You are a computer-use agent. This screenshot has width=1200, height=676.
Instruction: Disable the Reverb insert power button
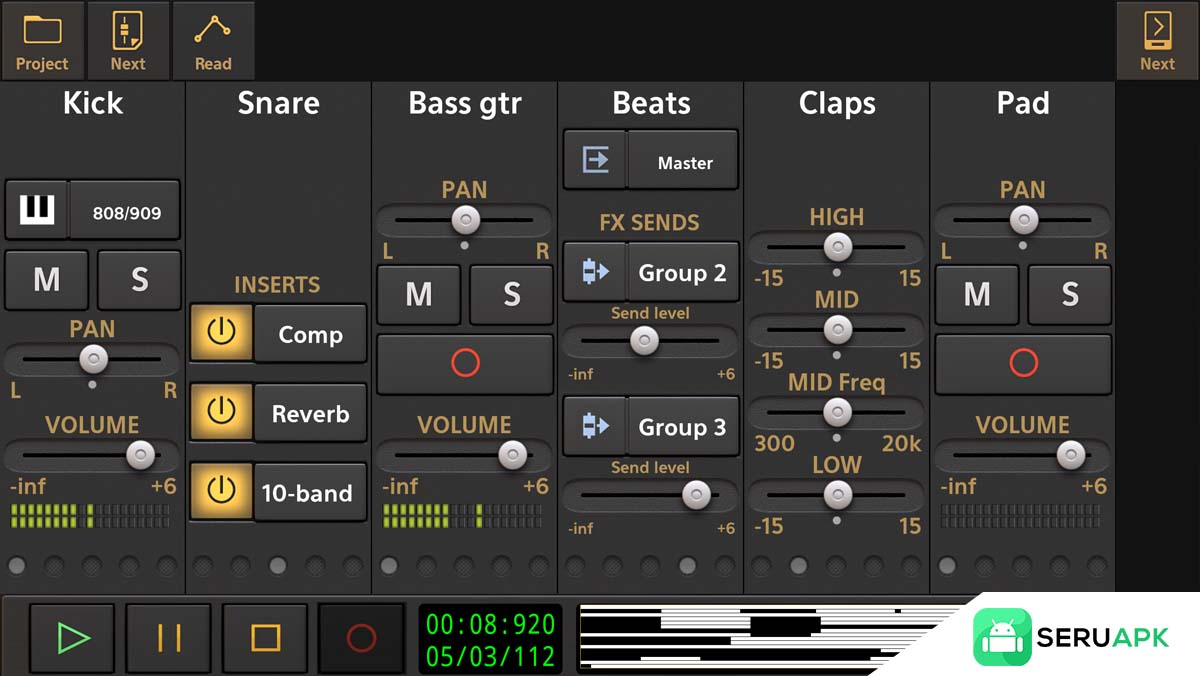click(221, 413)
